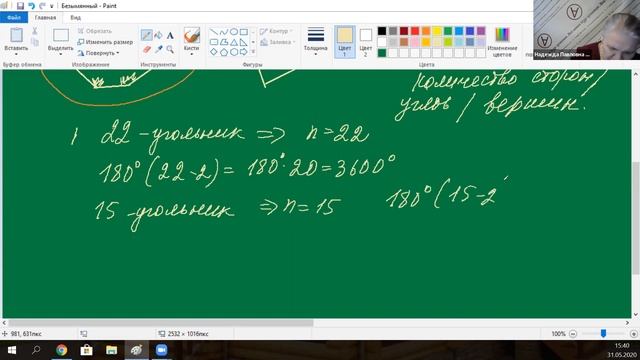Zoom in with plus button
The height and width of the screenshot is (360, 640).
(x=633, y=334)
